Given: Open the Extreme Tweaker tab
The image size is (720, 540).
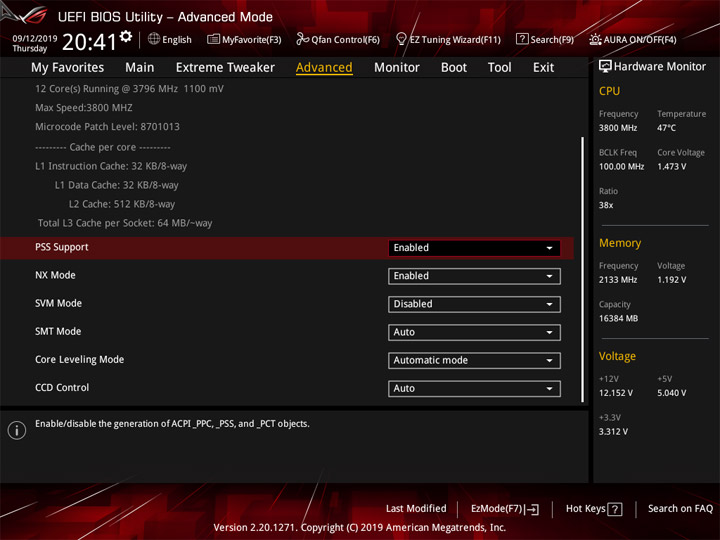Looking at the screenshot, I should tap(225, 68).
